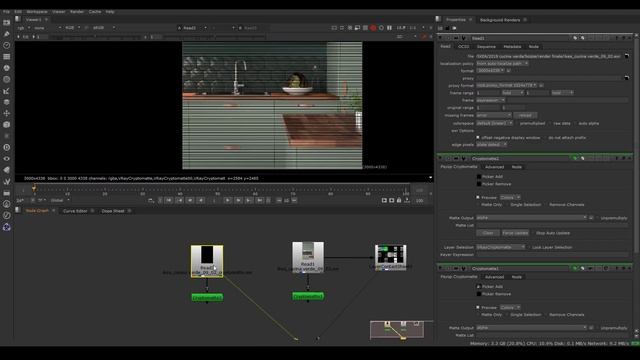The height and width of the screenshot is (360, 640).
Task: Switch to Background Renders tab
Action: point(500,20)
